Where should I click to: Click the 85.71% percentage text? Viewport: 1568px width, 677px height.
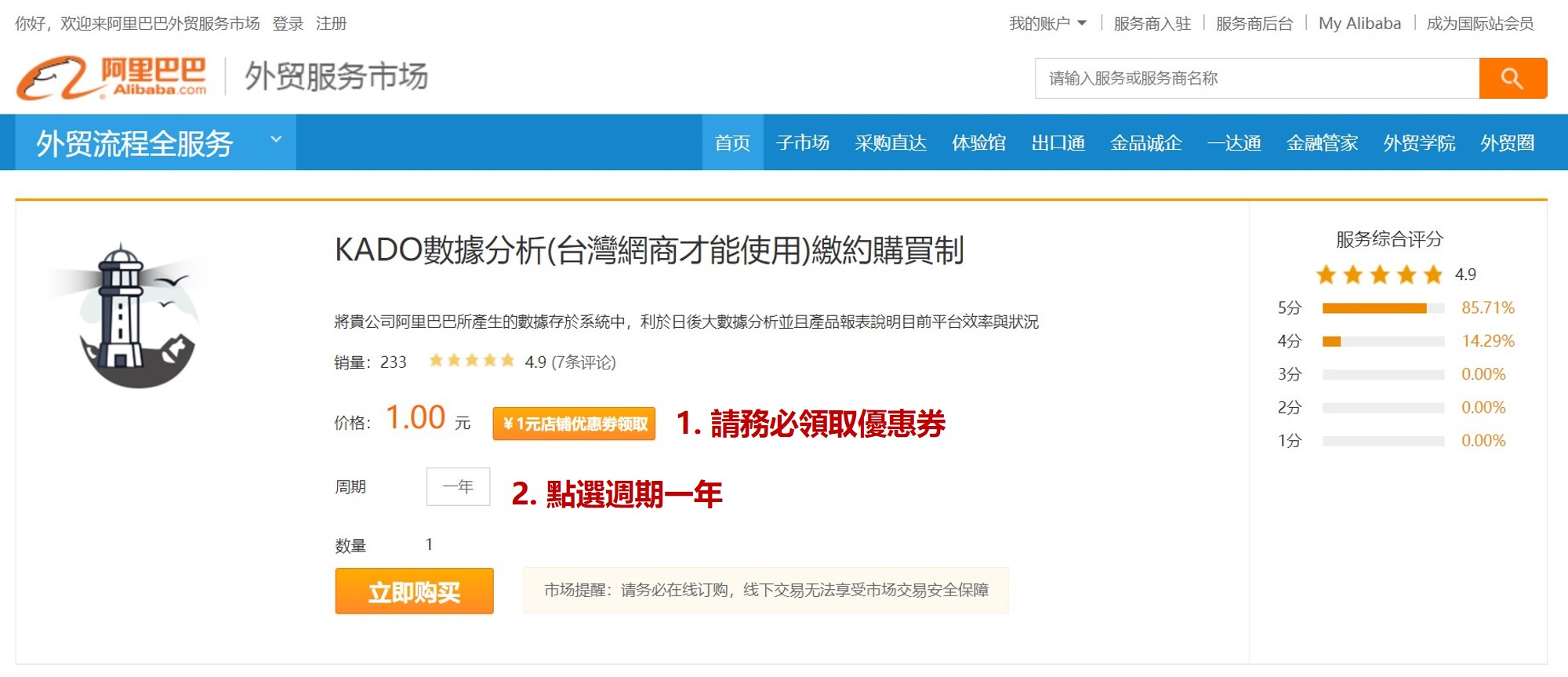click(1487, 308)
